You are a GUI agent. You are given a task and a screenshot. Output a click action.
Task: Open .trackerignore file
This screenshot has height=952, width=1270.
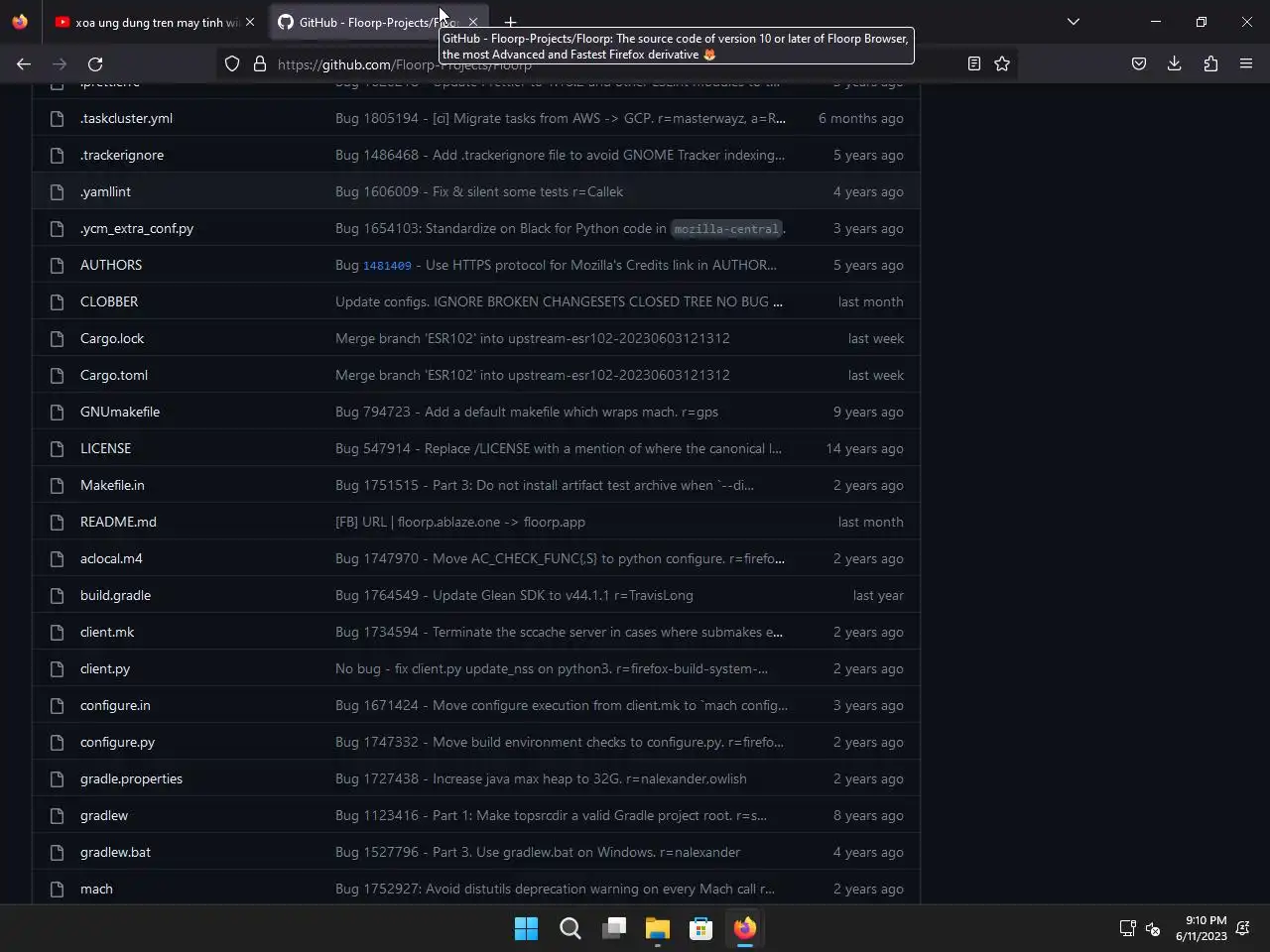tap(122, 155)
